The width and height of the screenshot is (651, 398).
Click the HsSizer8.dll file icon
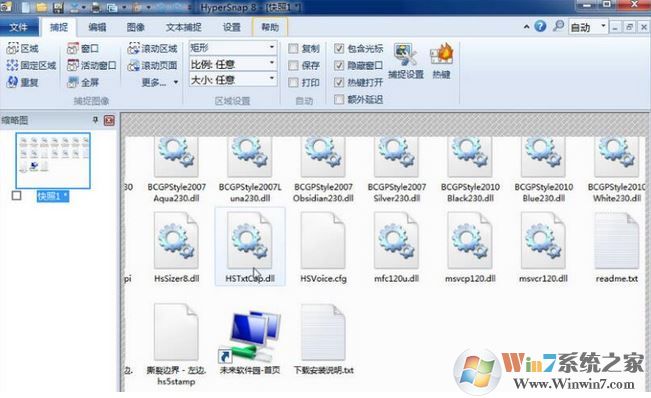tap(176, 240)
